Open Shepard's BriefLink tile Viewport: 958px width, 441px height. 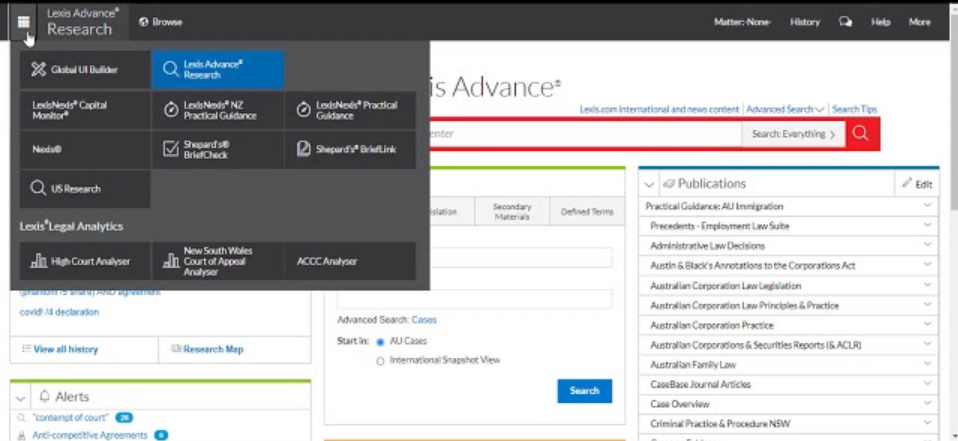click(x=350, y=150)
